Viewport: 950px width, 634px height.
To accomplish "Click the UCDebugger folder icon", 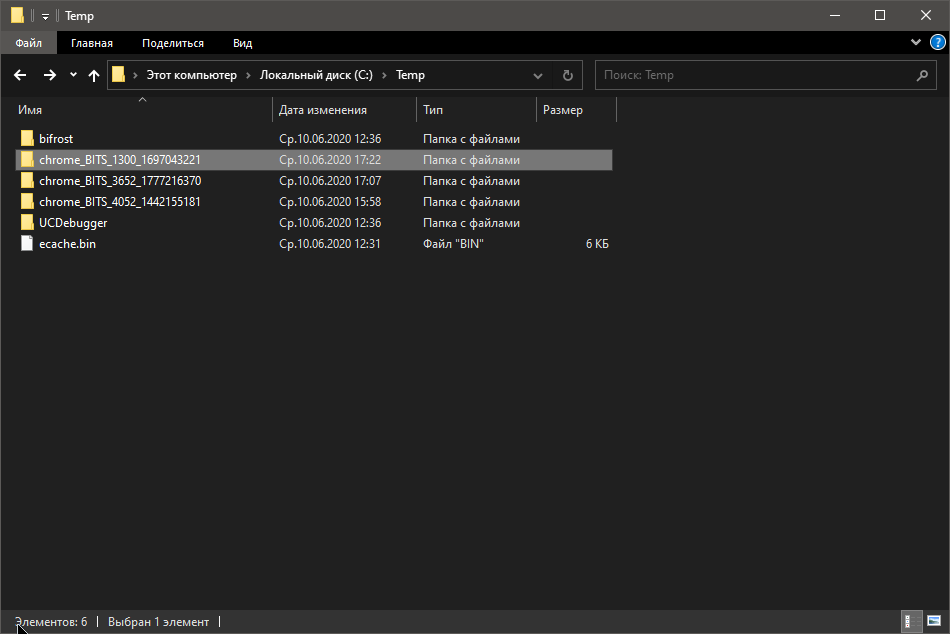I will 27,222.
